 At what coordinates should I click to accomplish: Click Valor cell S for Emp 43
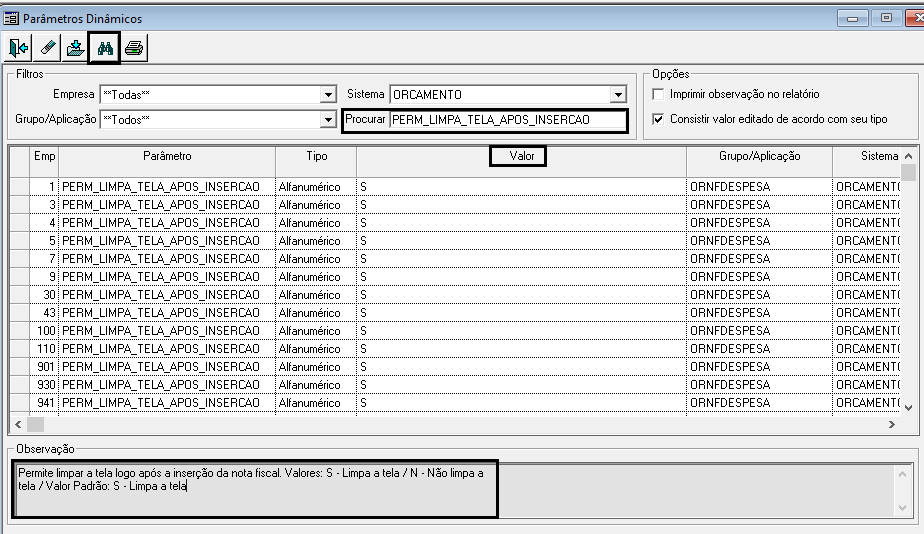click(x=521, y=312)
